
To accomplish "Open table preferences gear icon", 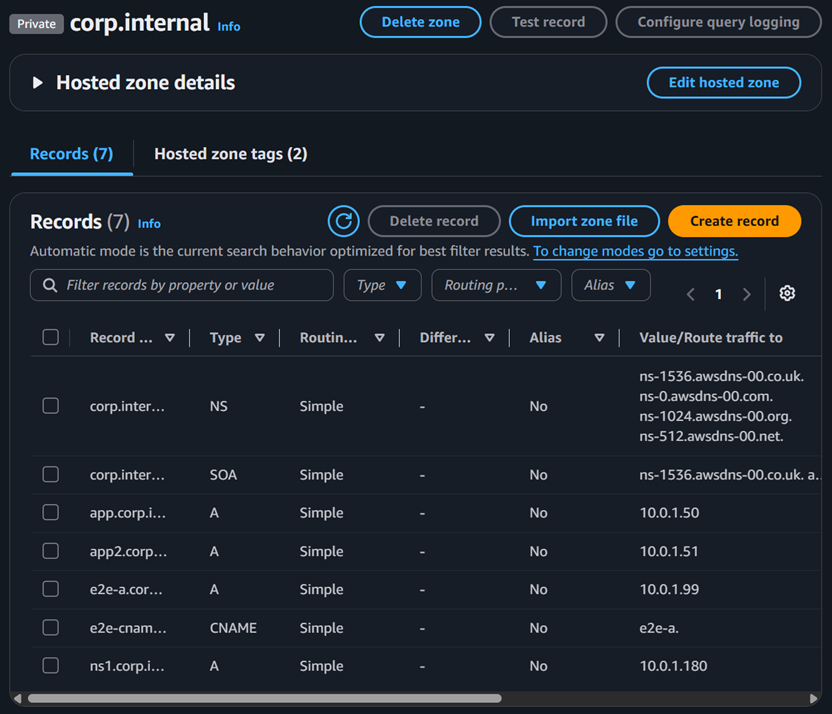I will (x=787, y=293).
